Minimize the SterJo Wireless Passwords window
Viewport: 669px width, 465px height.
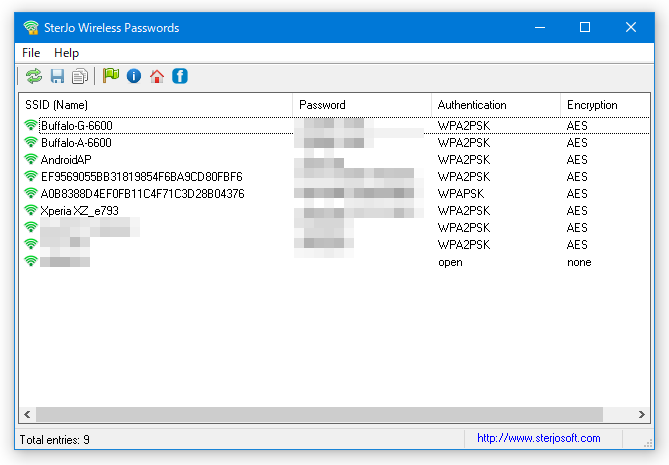tap(540, 27)
